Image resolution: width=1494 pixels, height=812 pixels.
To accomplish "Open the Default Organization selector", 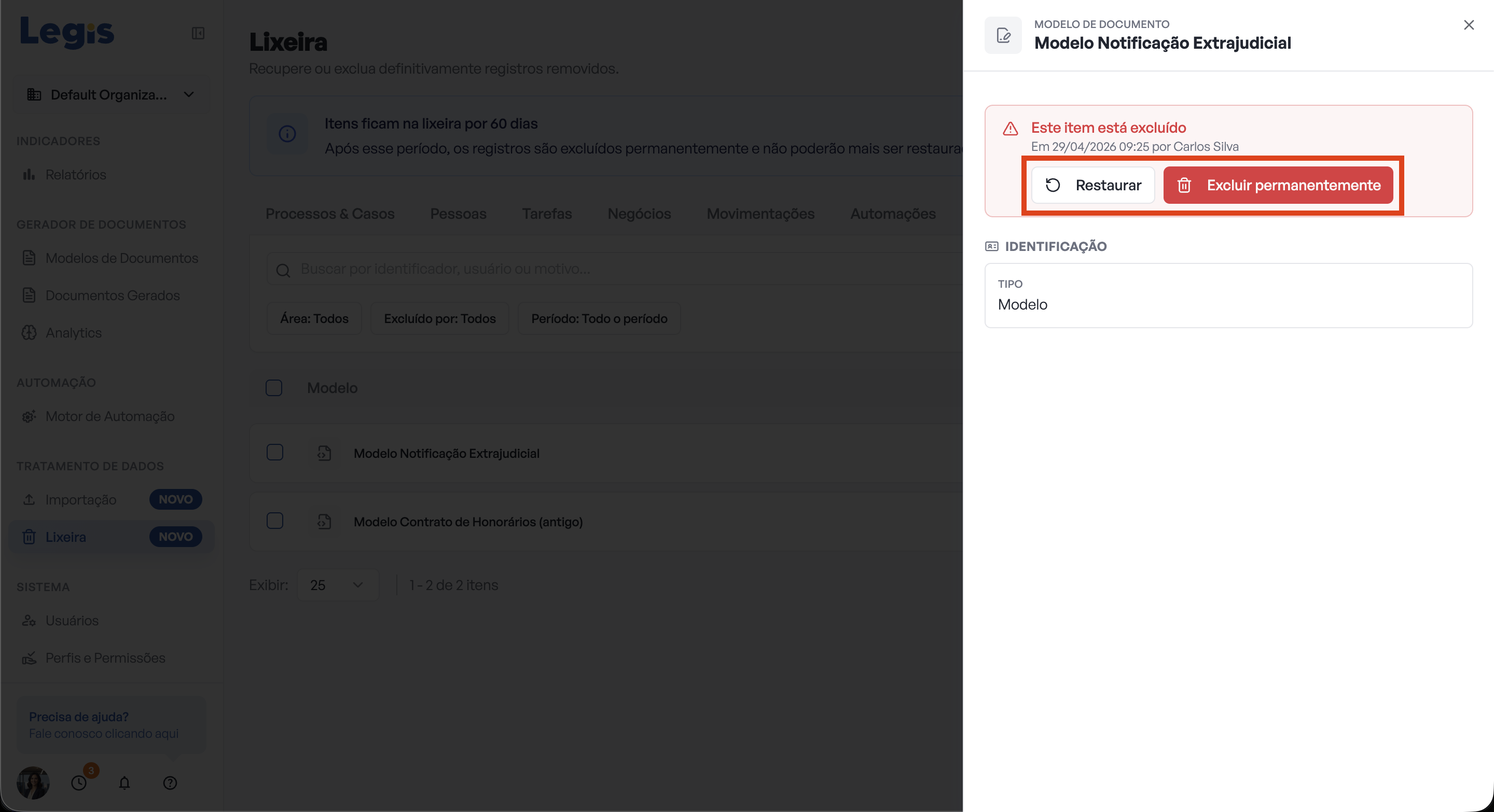I will [x=112, y=94].
